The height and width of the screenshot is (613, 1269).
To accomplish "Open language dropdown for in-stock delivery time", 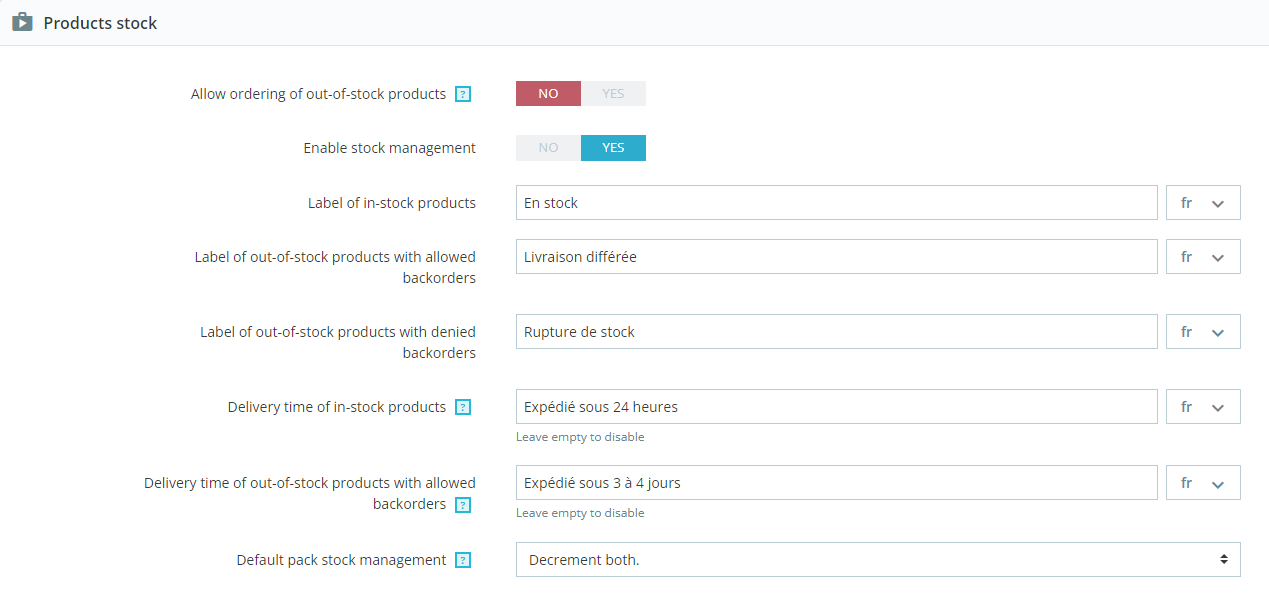I will click(x=1202, y=406).
